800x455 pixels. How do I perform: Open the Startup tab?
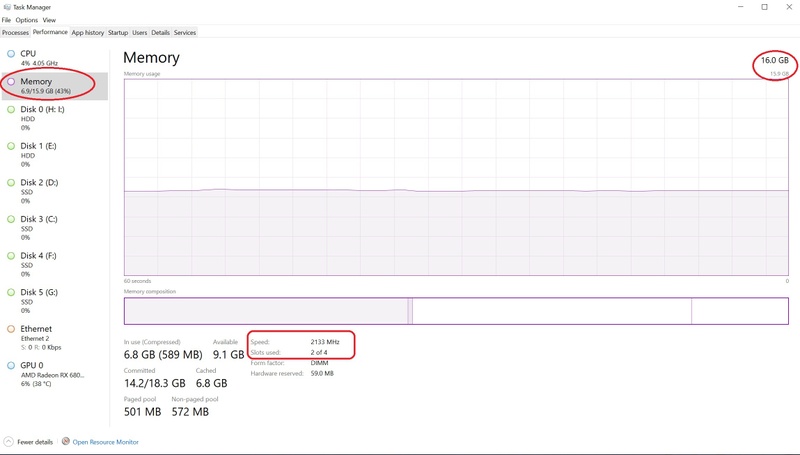118,33
